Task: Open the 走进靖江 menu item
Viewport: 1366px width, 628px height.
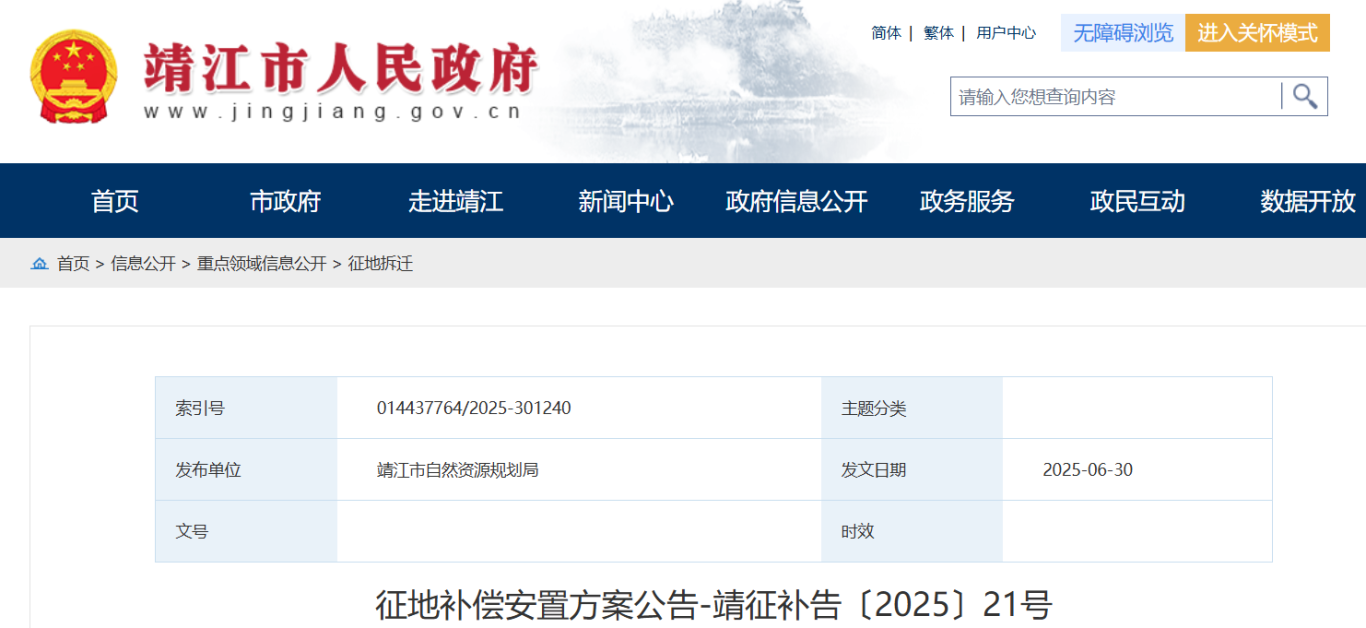Action: click(455, 201)
